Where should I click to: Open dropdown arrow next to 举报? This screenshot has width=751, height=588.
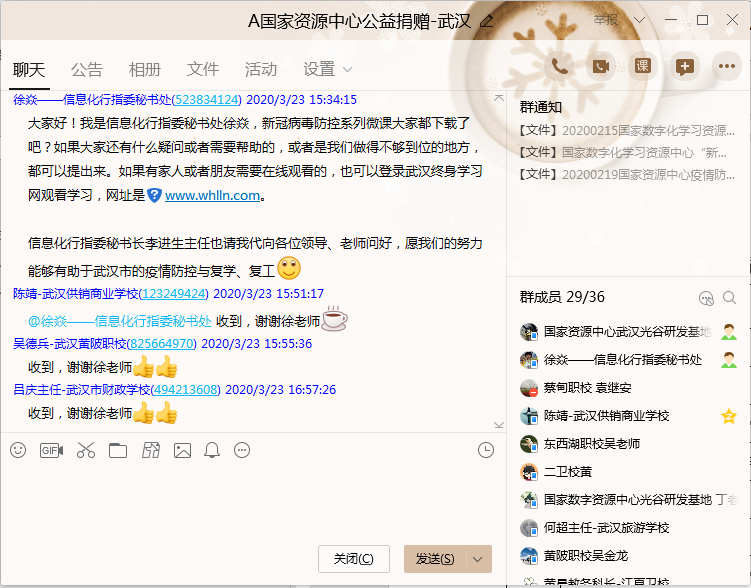point(637,20)
